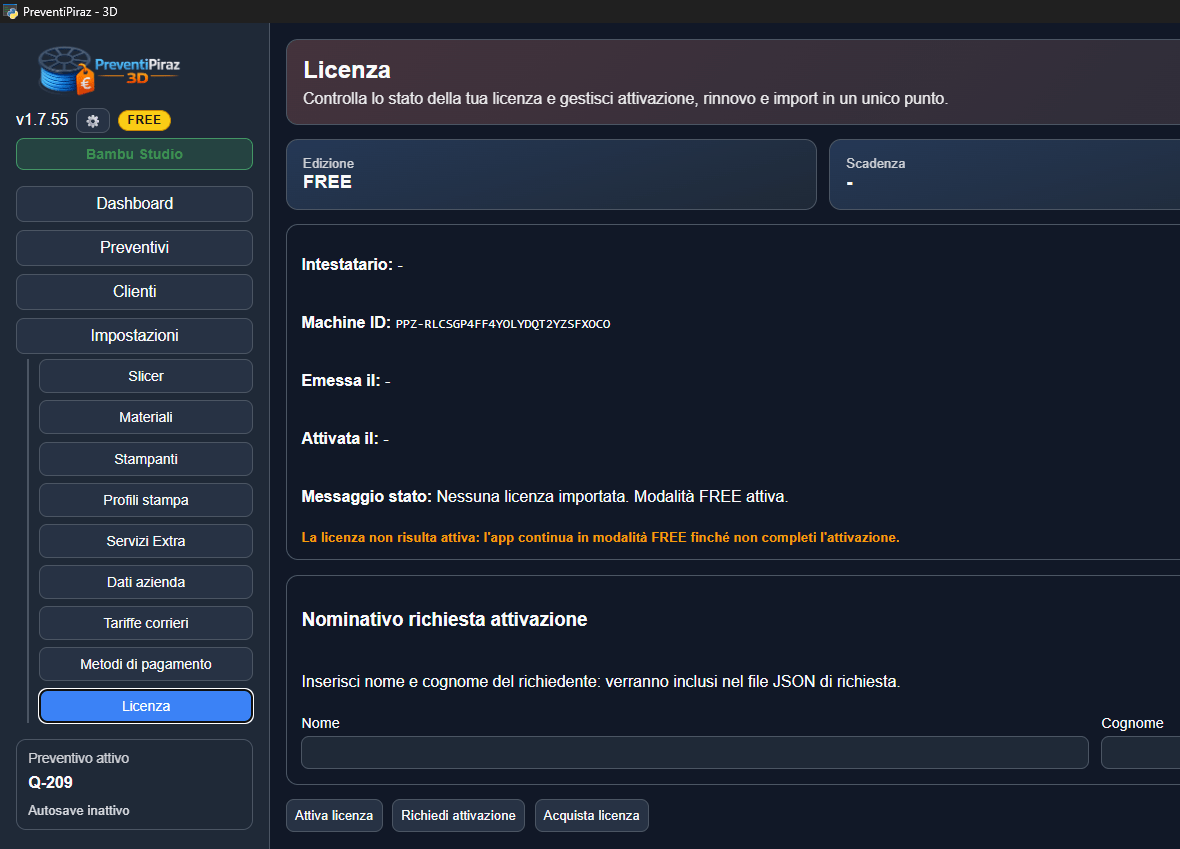This screenshot has width=1180, height=849.
Task: Open Profili stampa settings
Action: tap(146, 500)
